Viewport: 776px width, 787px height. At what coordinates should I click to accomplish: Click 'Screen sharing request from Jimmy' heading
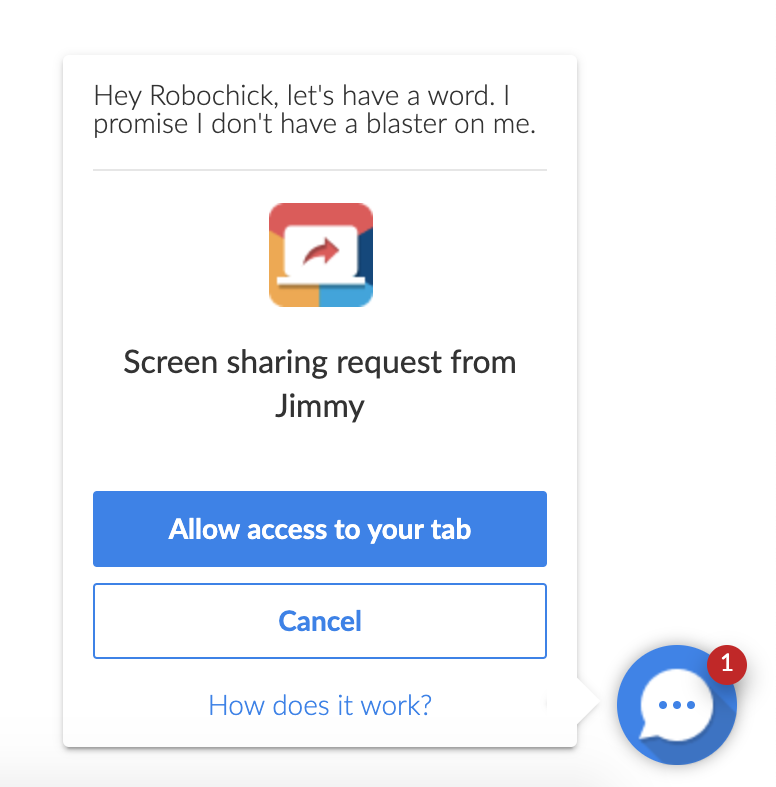[320, 384]
